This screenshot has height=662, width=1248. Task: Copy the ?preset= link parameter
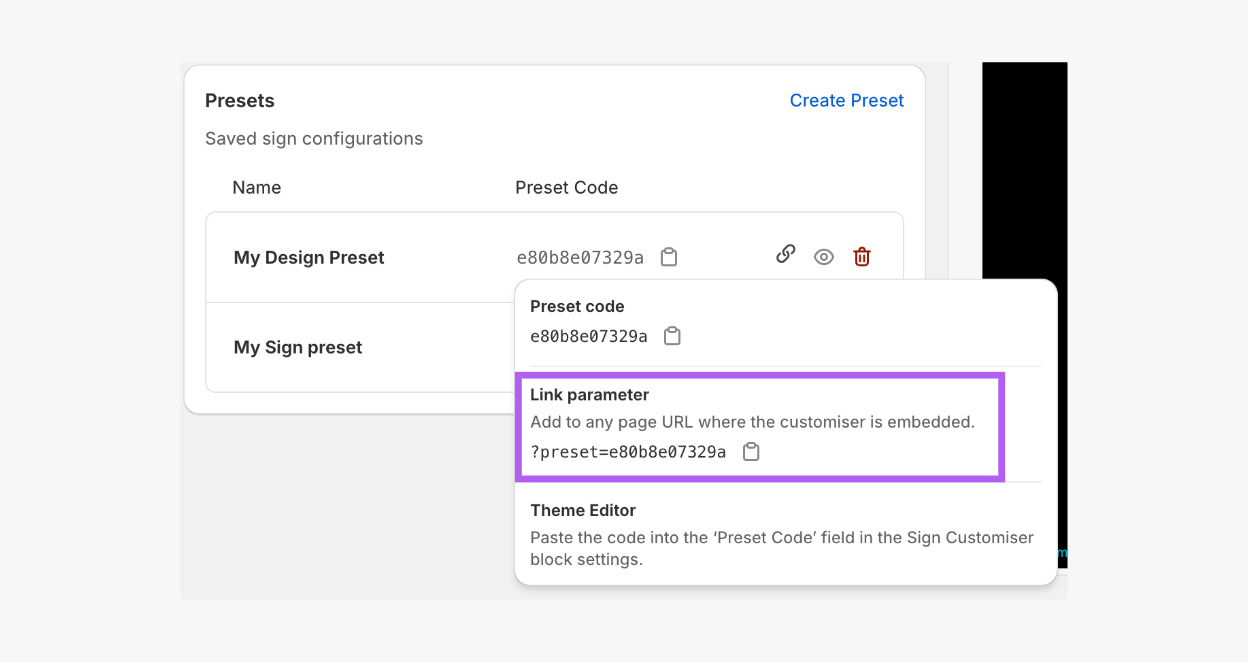click(751, 452)
